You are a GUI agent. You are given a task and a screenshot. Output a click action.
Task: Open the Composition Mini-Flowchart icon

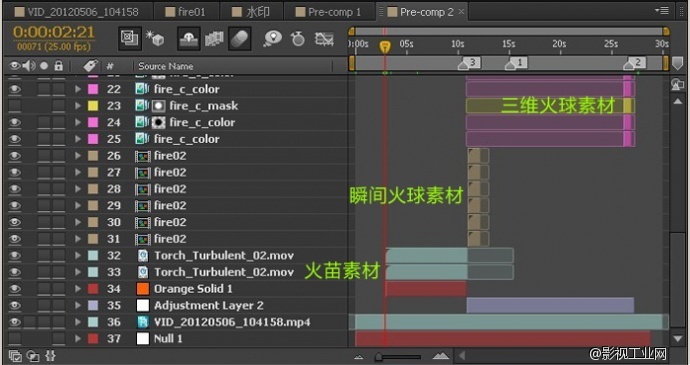pyautogui.click(x=130, y=38)
